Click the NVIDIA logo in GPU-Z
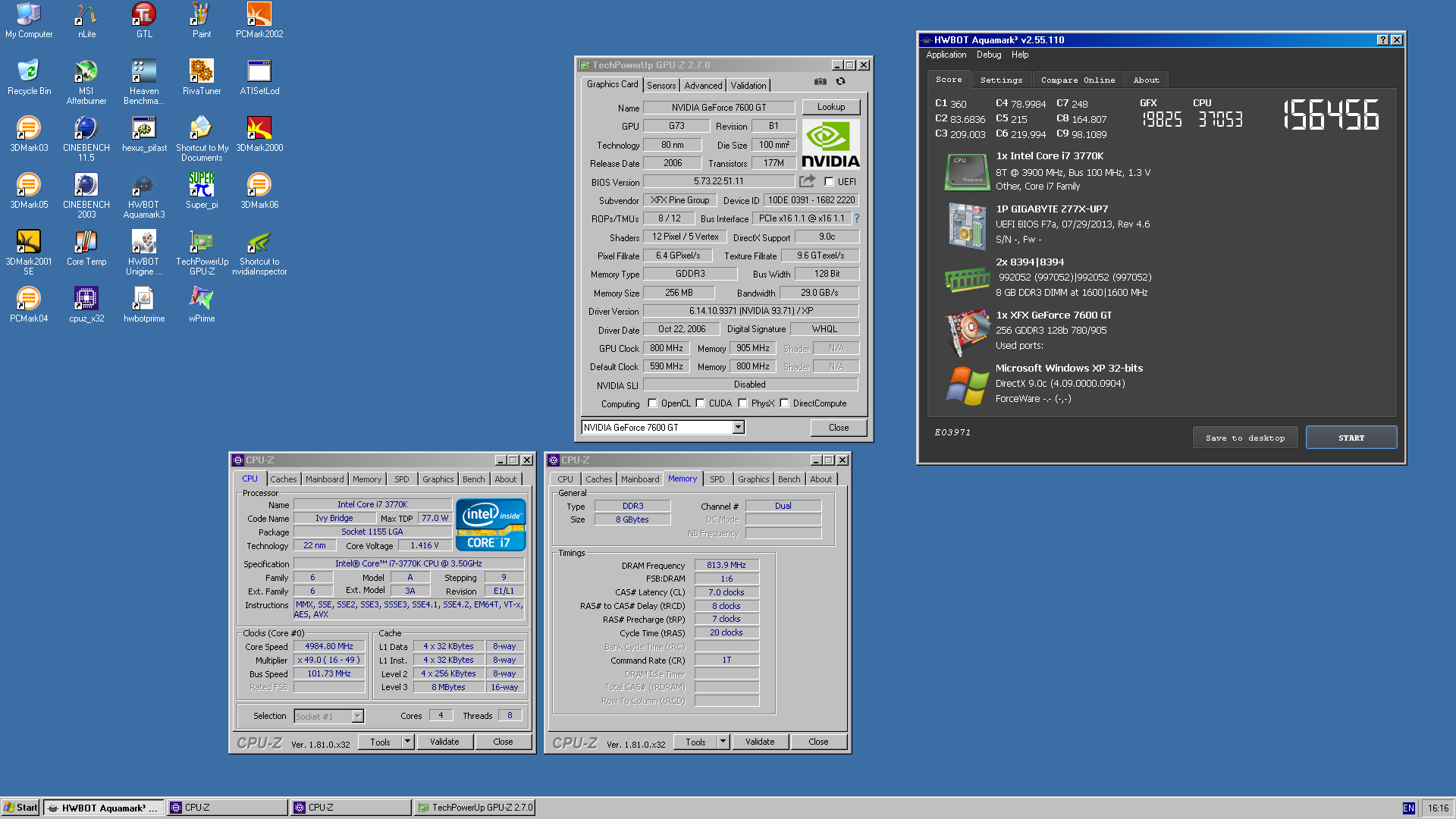Viewport: 1456px width, 819px height. [830, 144]
